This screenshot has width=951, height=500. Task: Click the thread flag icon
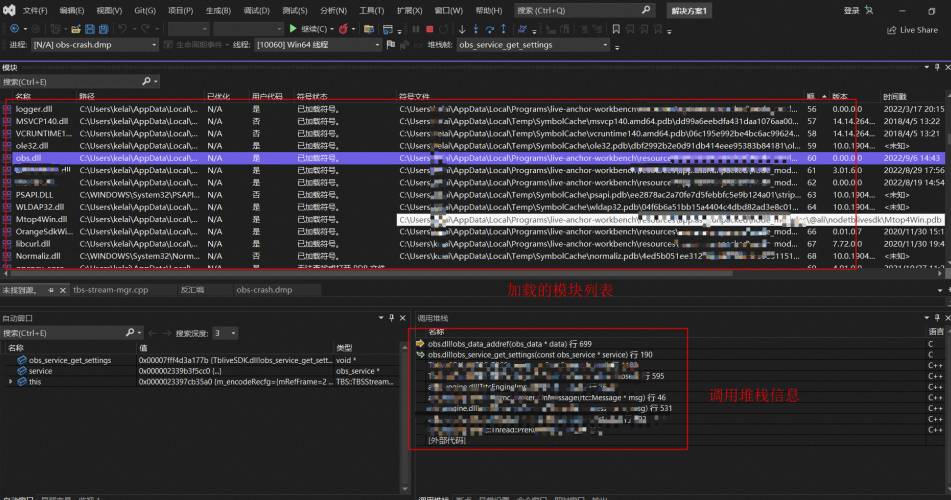(x=391, y=44)
